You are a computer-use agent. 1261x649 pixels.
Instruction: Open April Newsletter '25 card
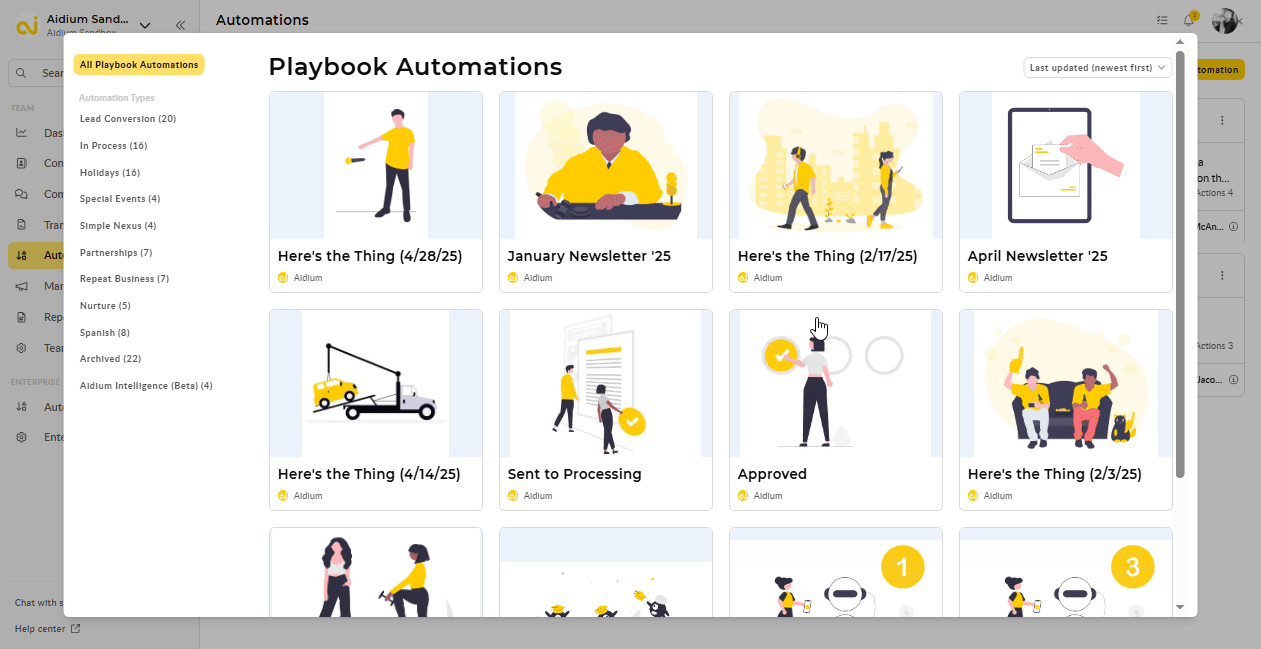[x=1066, y=192]
